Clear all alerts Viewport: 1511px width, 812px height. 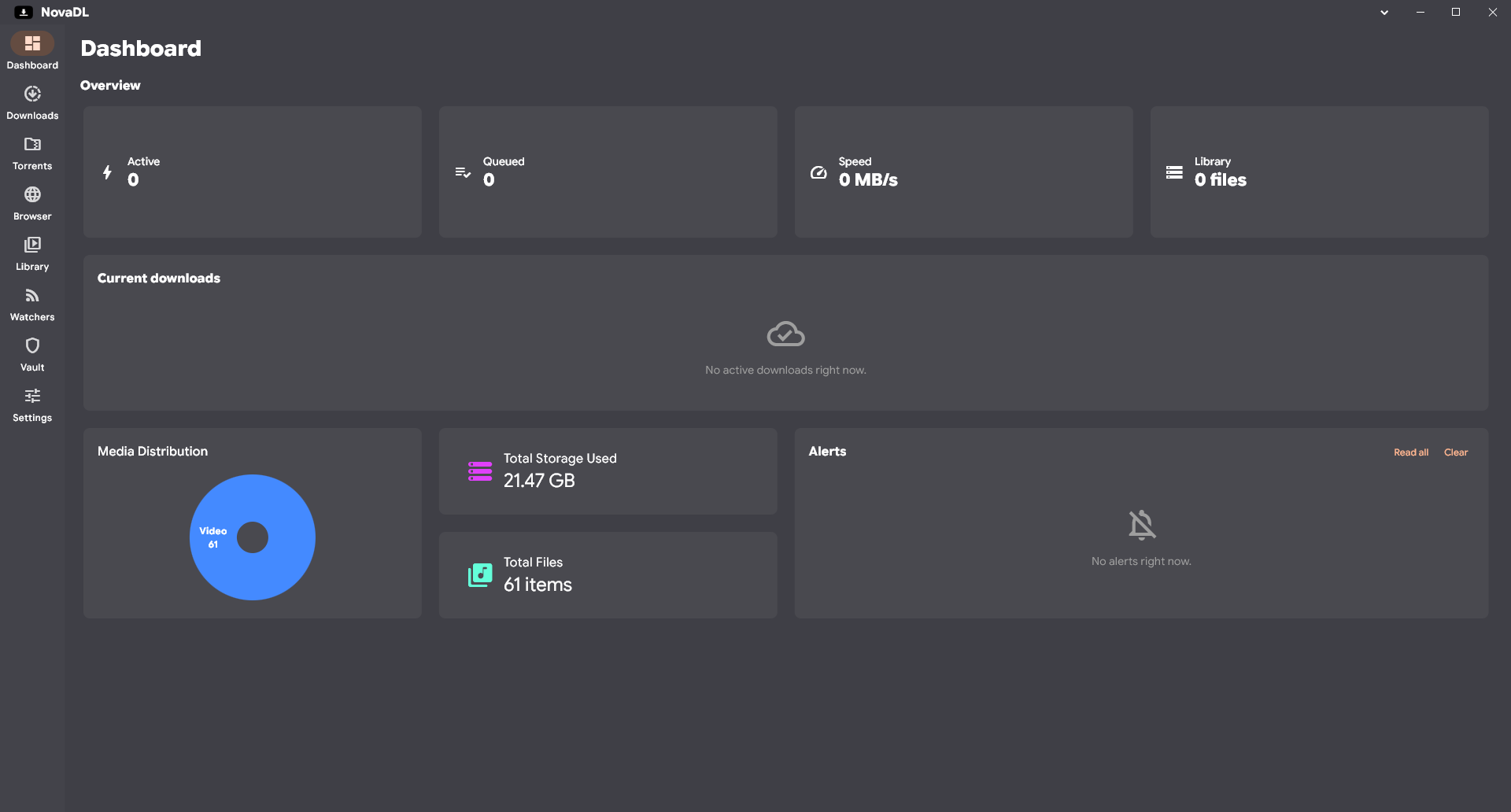click(x=1456, y=452)
